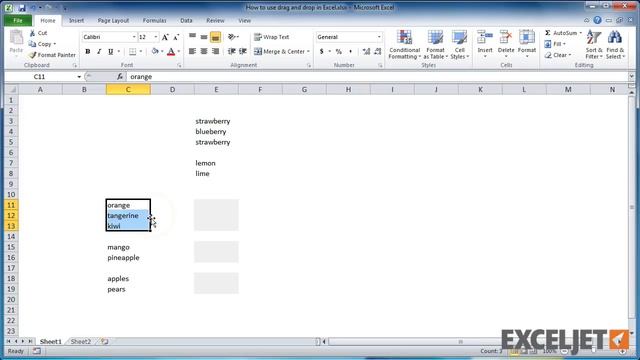Toggle Italic formatting
The image size is (640, 360).
99,51
